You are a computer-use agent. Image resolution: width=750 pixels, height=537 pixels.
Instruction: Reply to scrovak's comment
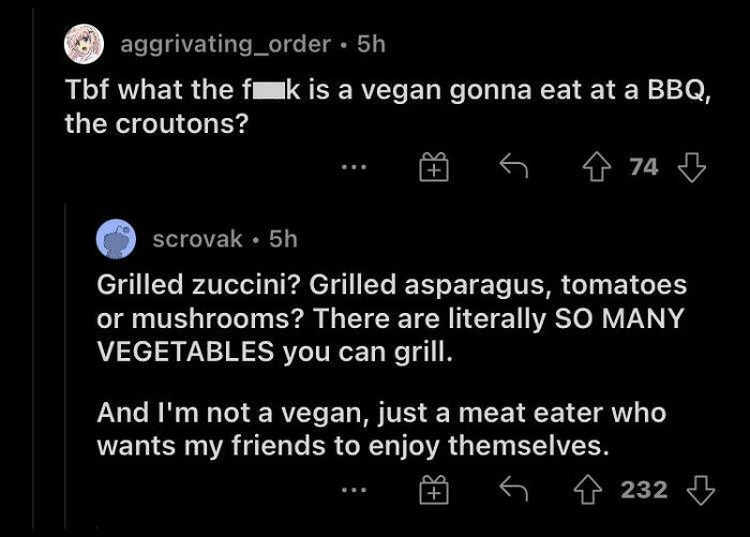513,488
